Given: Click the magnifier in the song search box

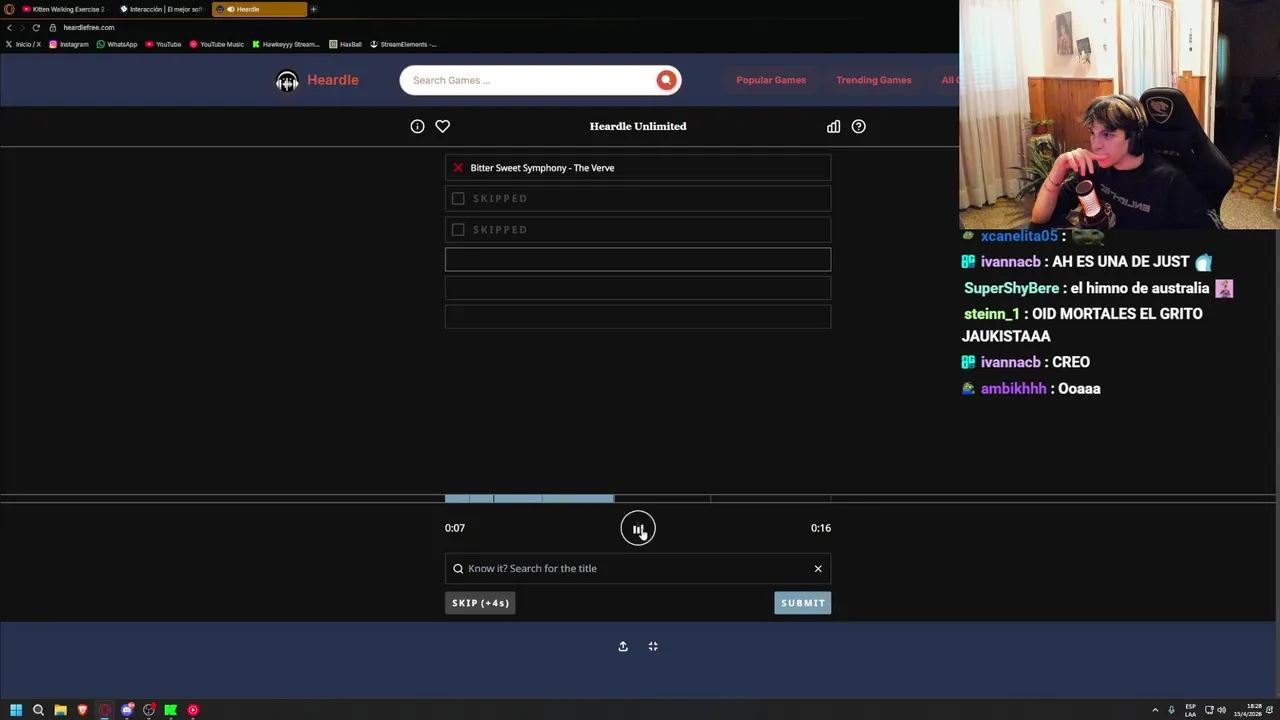Looking at the screenshot, I should click(x=458, y=568).
